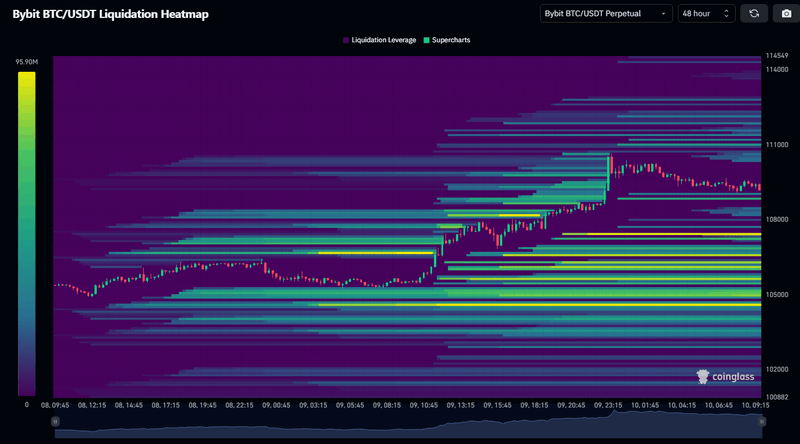800x444 pixels.
Task: Click the 08, 12:15 time axis label
Action: pos(92,405)
